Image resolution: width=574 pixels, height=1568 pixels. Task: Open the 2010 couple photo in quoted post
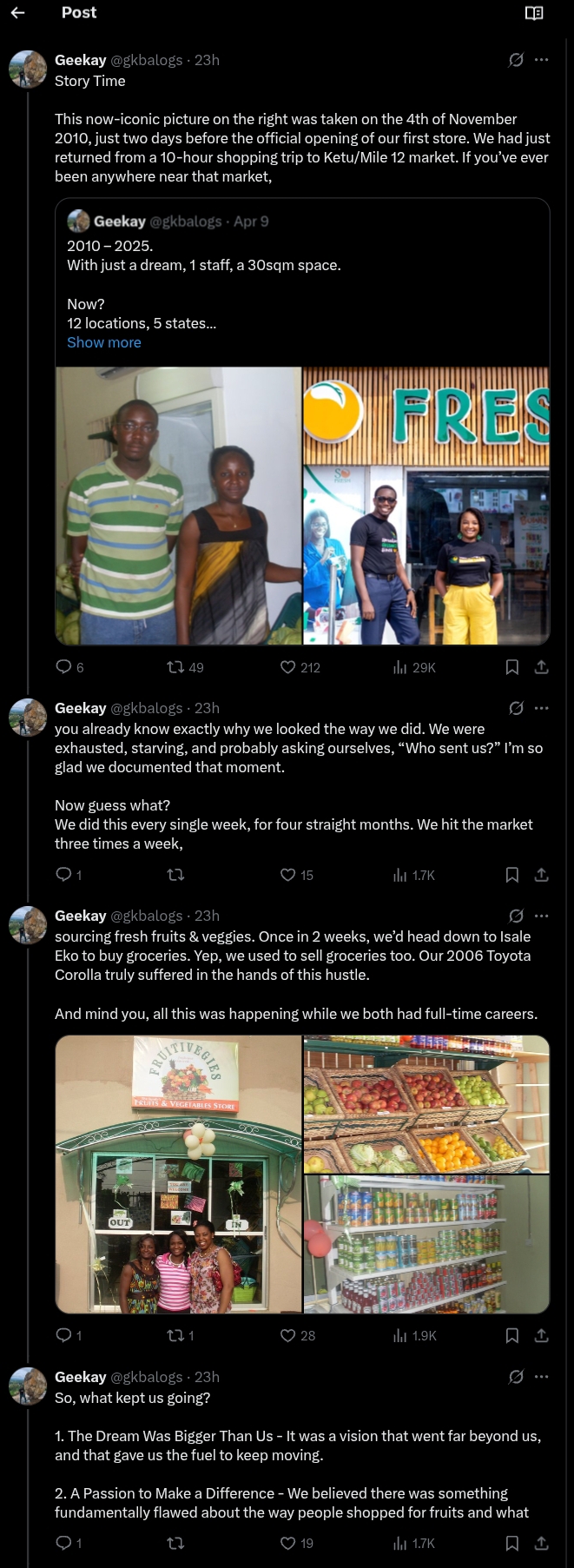tap(179, 506)
